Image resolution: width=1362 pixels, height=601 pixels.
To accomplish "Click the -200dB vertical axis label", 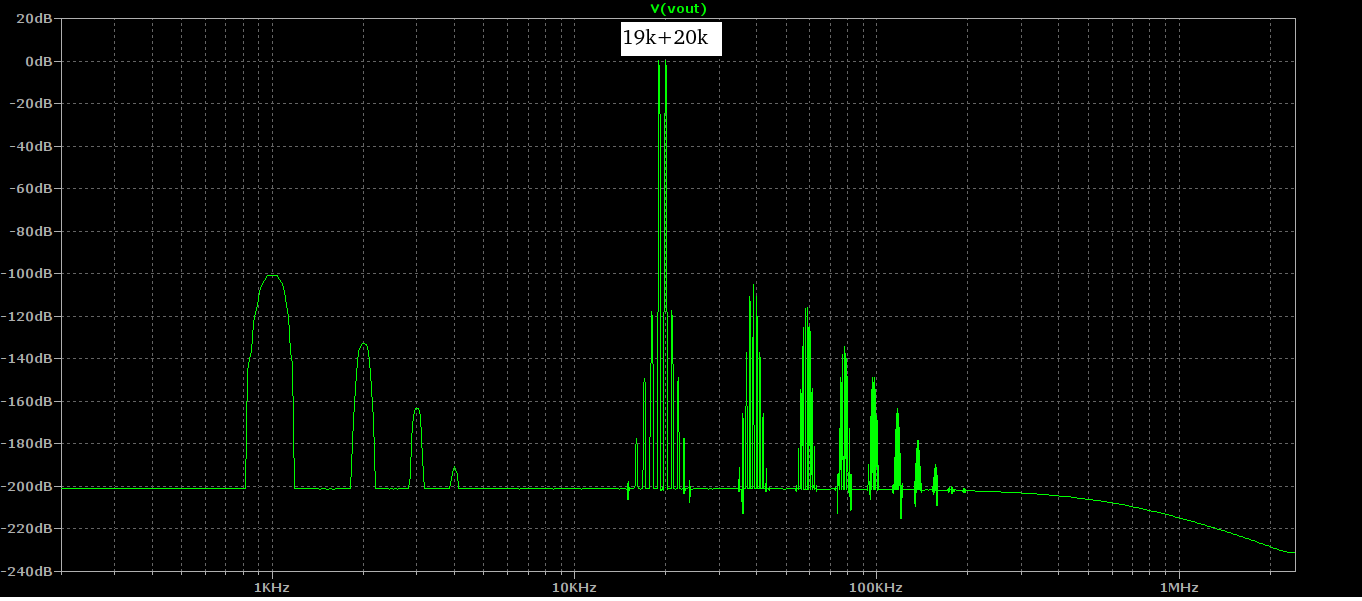I will tap(29, 486).
